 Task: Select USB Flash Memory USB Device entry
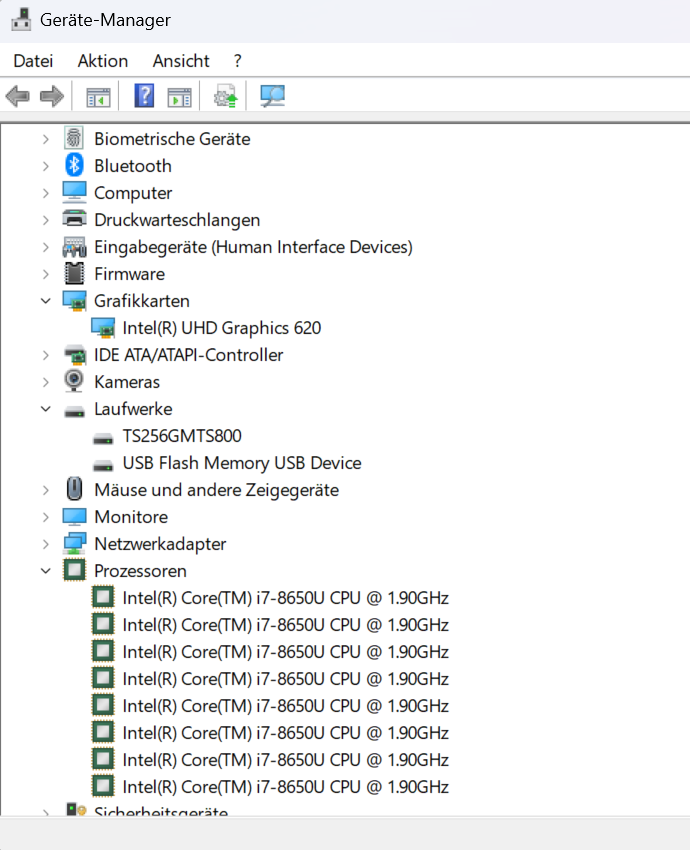[x=242, y=463]
